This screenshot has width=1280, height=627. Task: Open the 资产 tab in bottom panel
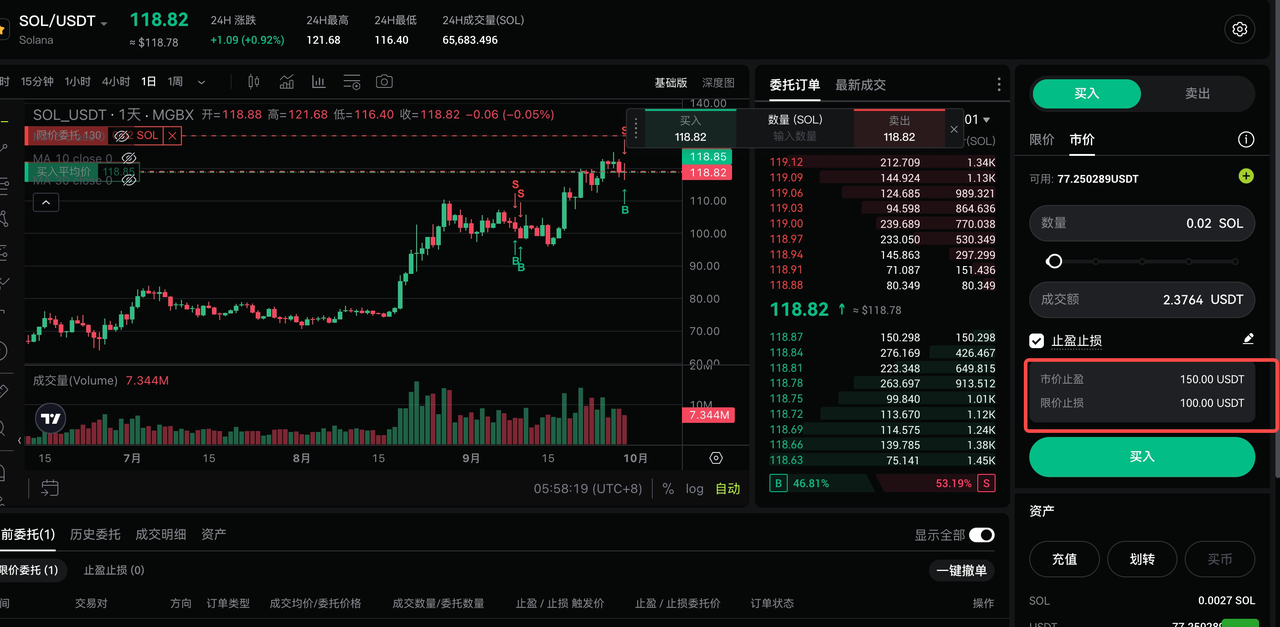tap(213, 535)
